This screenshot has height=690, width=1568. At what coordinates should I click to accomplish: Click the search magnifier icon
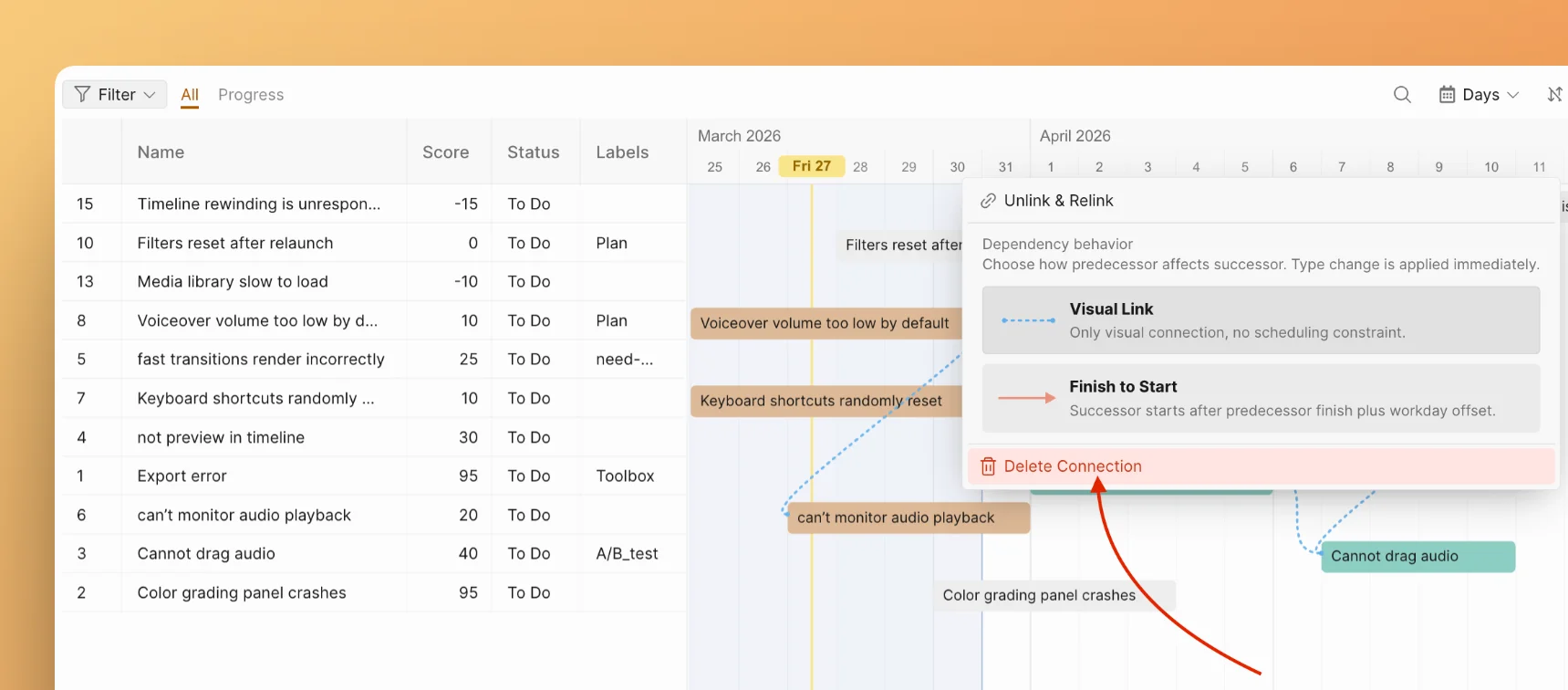coord(1402,95)
